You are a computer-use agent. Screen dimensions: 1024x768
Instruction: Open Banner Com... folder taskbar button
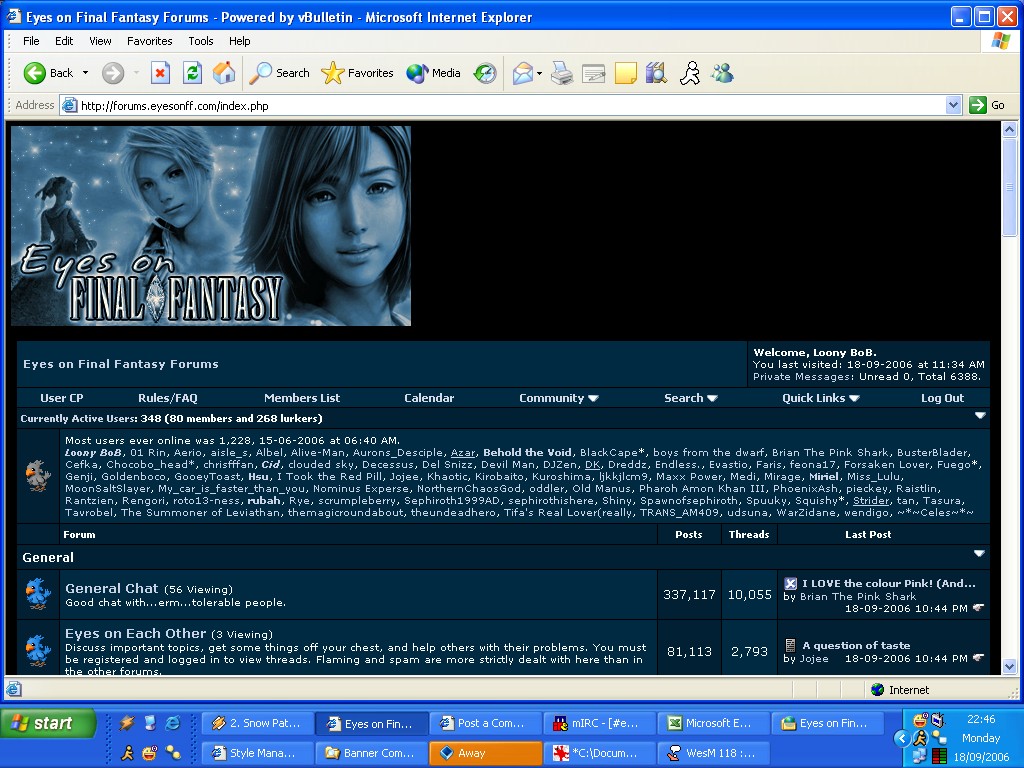point(372,753)
